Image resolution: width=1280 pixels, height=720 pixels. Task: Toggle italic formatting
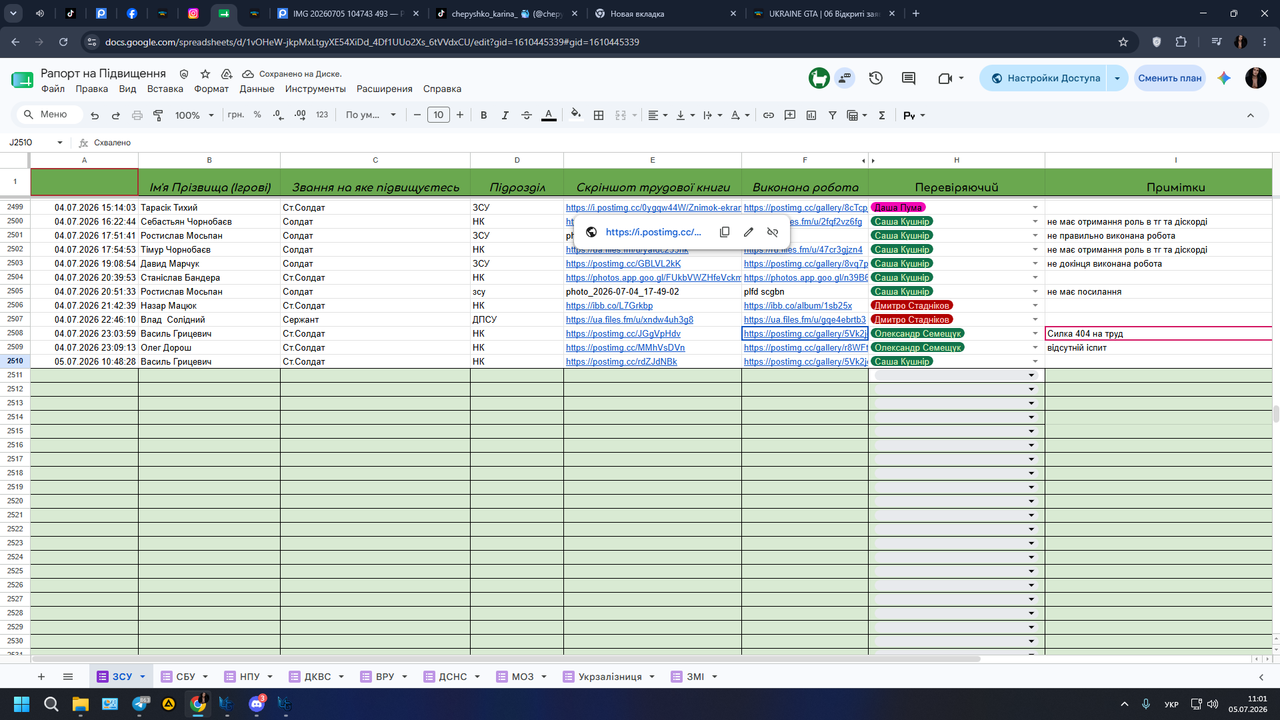[x=505, y=115]
